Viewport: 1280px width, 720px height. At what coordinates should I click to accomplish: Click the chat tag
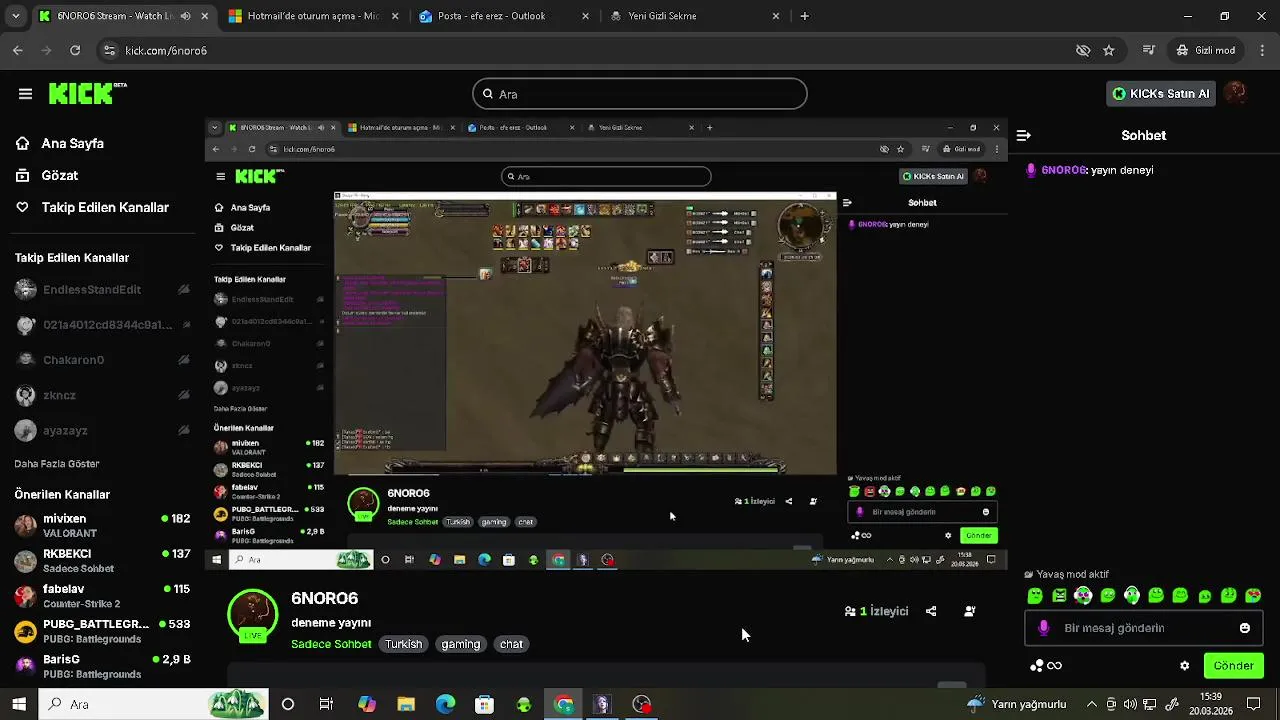click(512, 644)
